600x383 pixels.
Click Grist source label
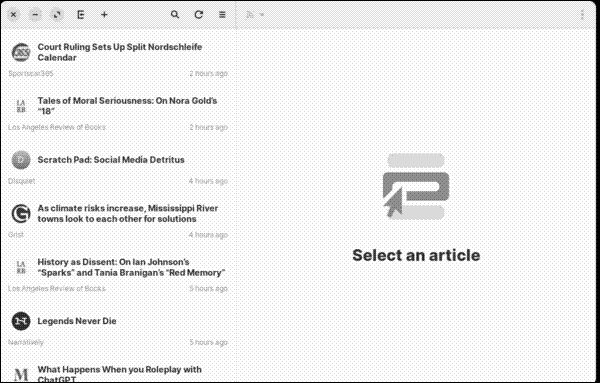[16, 235]
